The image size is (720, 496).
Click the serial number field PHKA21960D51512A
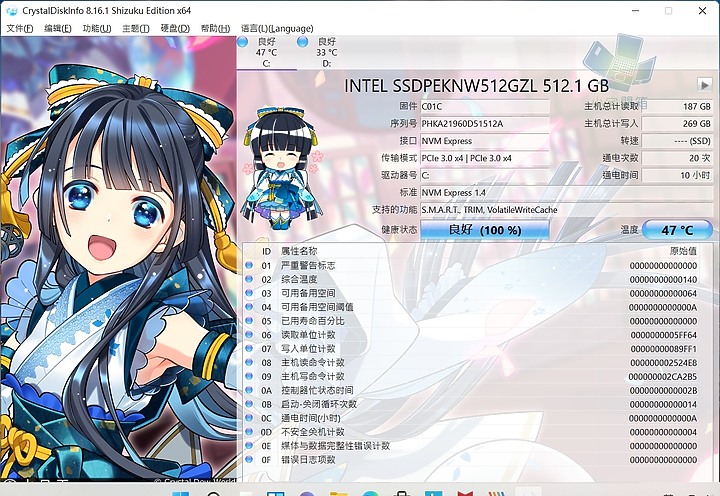[485, 124]
